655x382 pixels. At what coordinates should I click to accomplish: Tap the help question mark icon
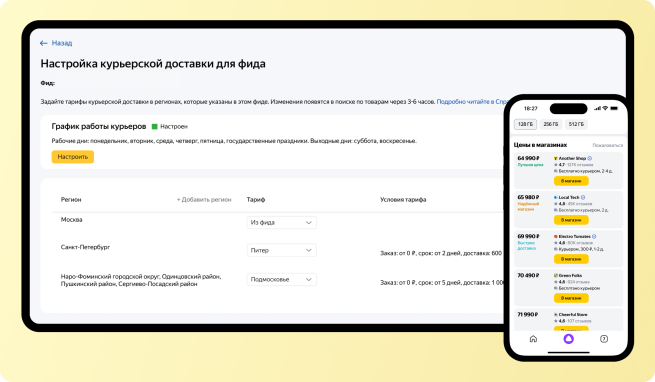pyautogui.click(x=604, y=339)
